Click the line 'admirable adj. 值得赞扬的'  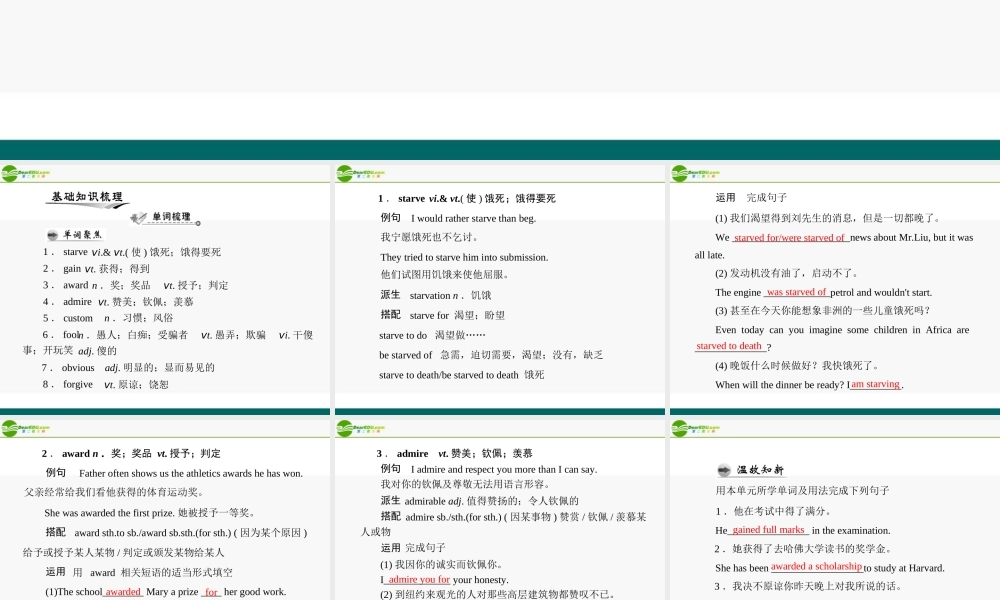tap(492, 501)
